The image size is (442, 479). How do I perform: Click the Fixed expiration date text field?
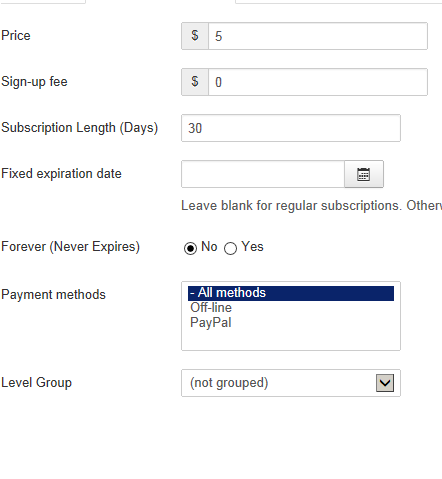[x=263, y=174]
